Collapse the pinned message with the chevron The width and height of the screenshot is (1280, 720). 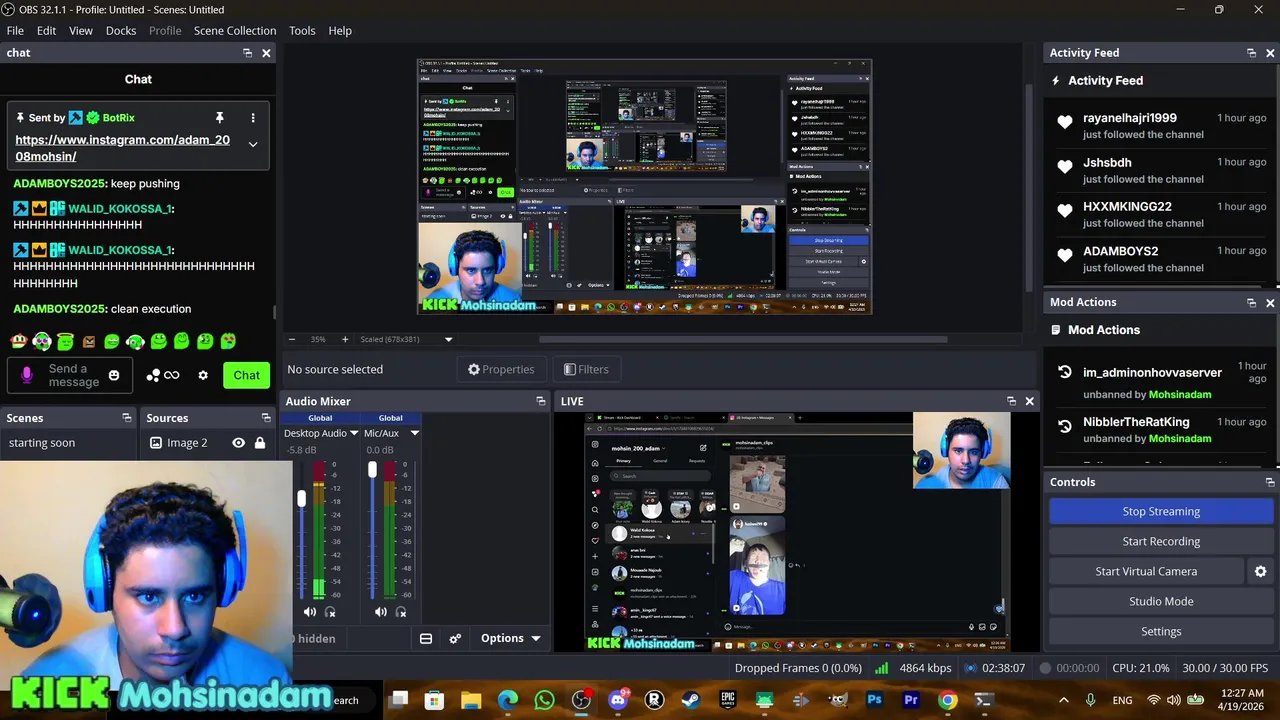click(252, 144)
